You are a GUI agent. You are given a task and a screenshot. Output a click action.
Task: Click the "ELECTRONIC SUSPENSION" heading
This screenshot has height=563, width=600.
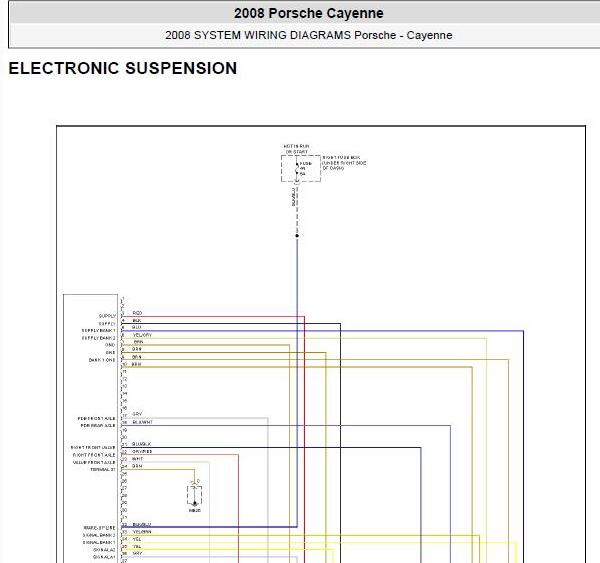click(x=123, y=69)
